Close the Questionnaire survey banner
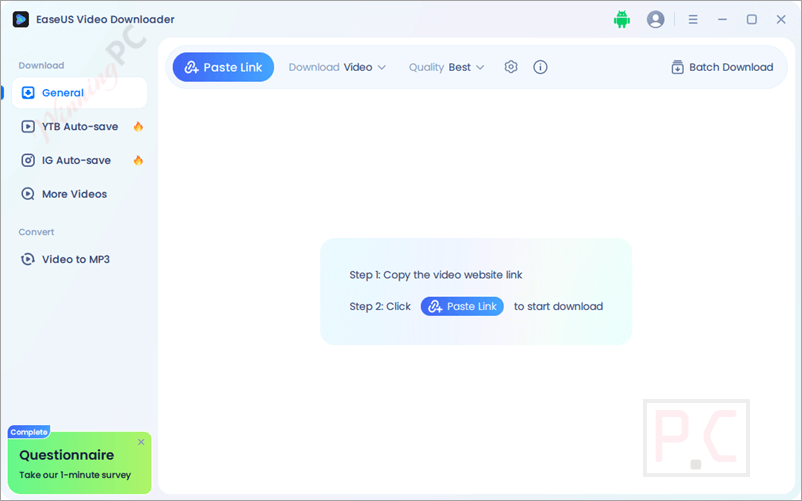 click(141, 442)
